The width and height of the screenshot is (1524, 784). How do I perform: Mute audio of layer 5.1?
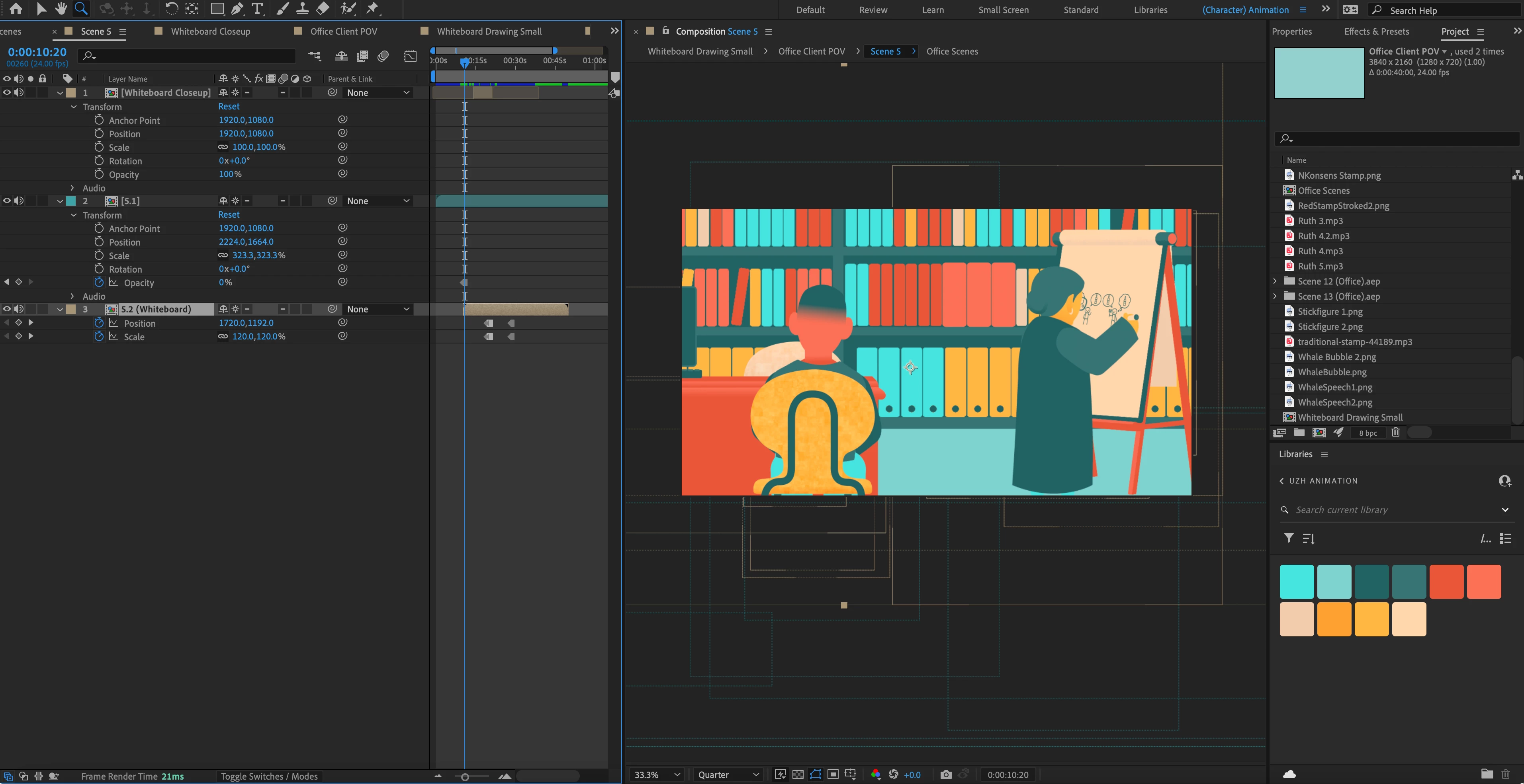[19, 201]
